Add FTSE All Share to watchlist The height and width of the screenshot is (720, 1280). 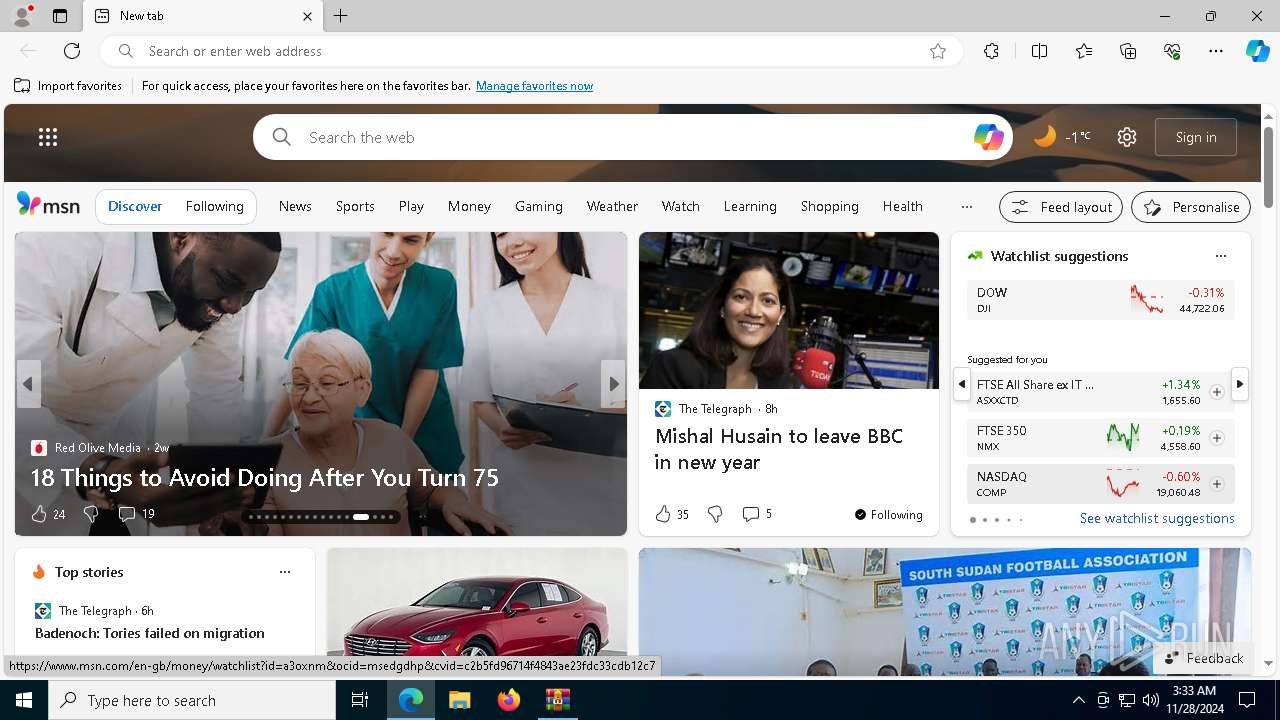click(1216, 392)
